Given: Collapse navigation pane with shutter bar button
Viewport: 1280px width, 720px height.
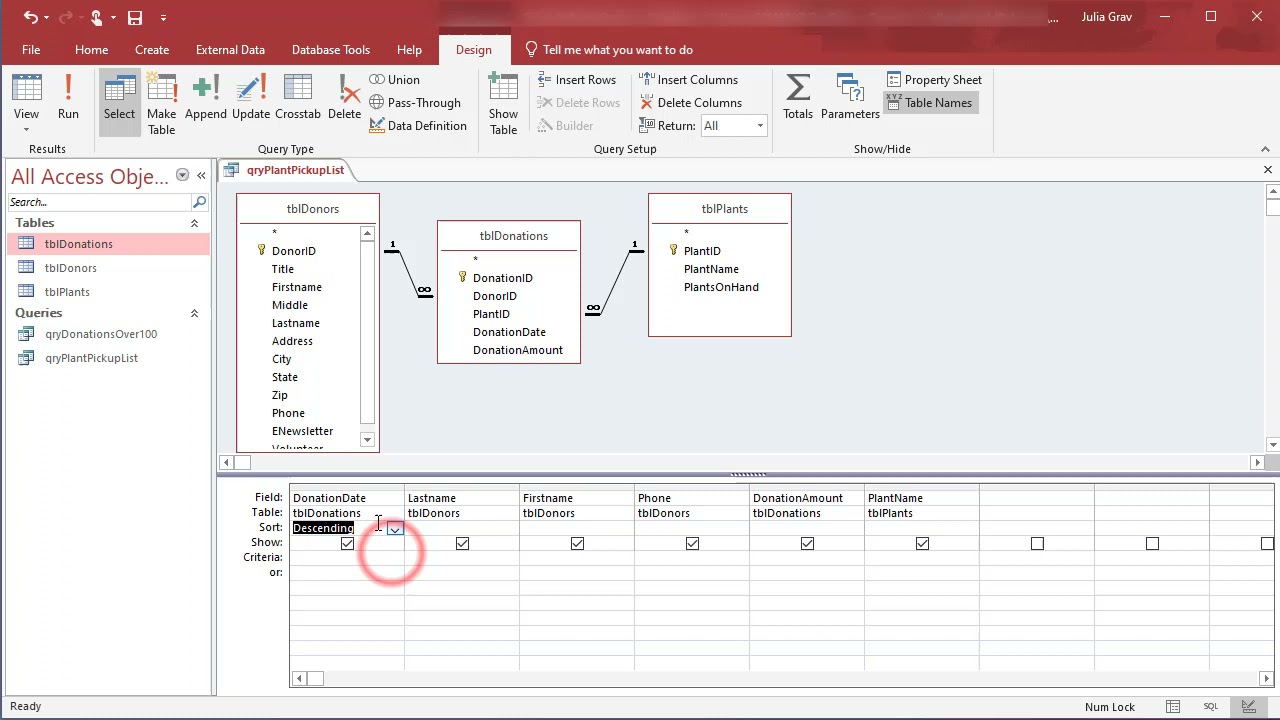Looking at the screenshot, I should point(201,175).
